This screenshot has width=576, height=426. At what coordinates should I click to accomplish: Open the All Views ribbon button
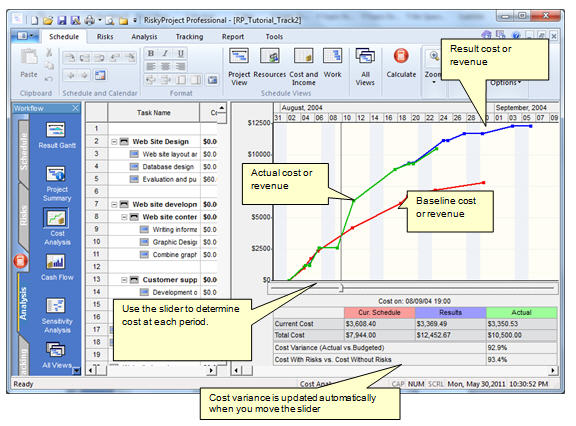click(365, 67)
